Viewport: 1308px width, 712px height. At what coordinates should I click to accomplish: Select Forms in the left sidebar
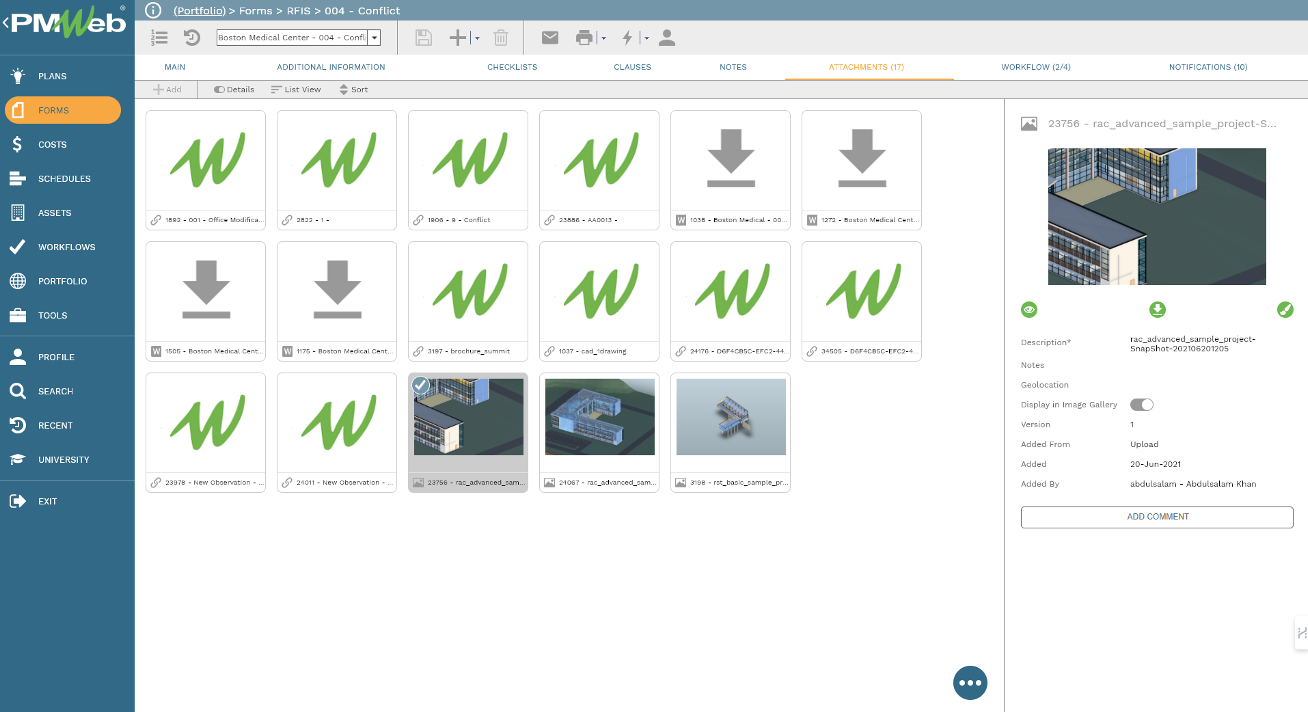tap(63, 110)
